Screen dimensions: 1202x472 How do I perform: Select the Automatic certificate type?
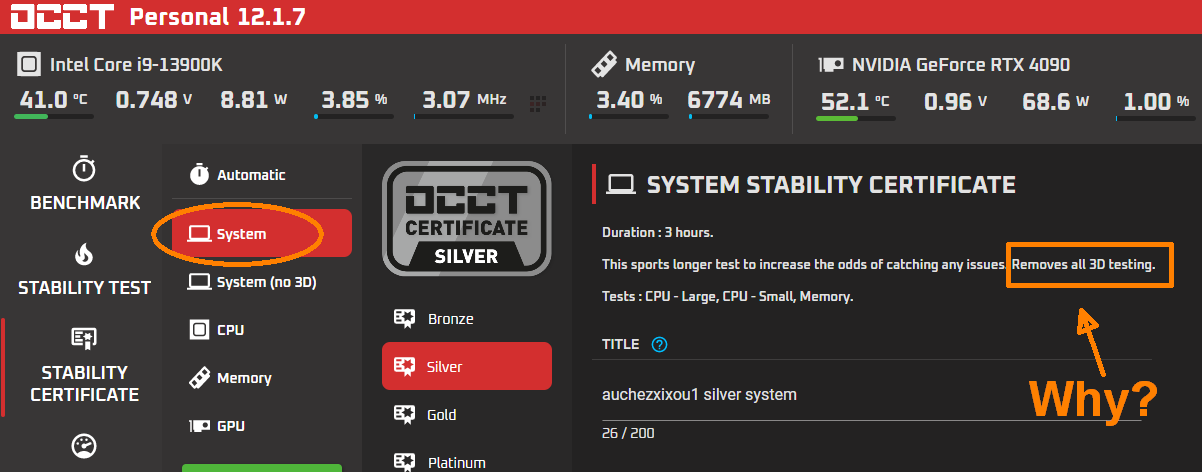(262, 174)
